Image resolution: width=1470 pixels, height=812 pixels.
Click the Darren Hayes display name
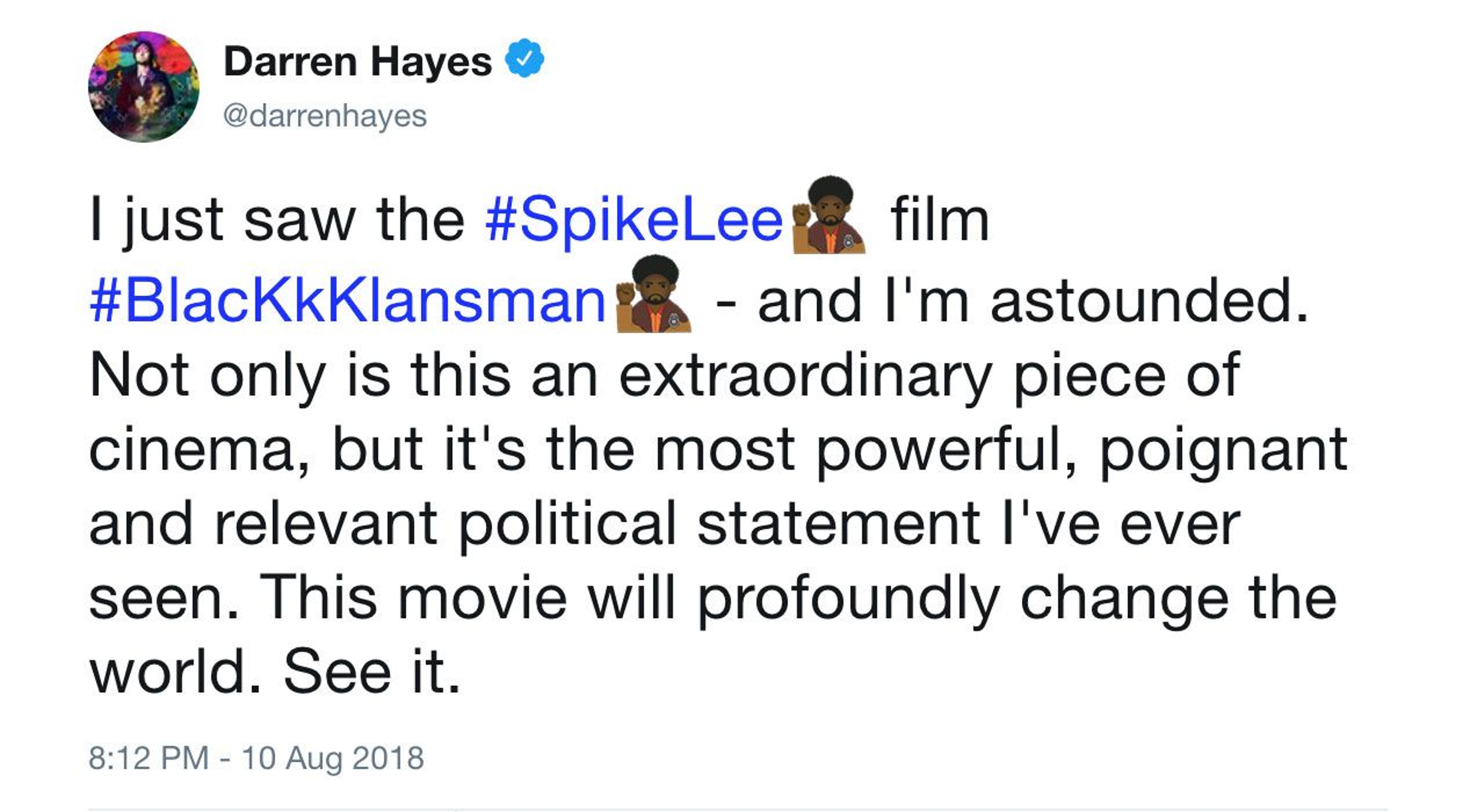358,62
